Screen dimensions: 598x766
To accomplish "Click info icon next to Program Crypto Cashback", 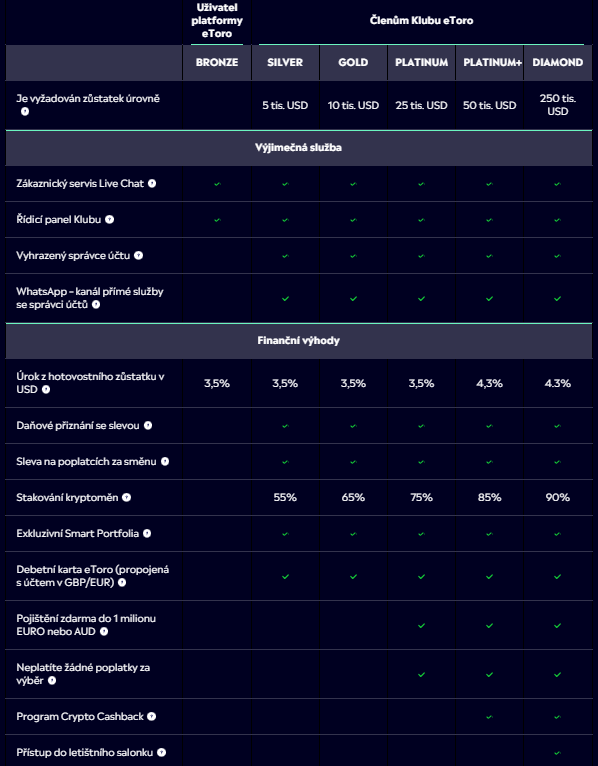I will (x=151, y=717).
